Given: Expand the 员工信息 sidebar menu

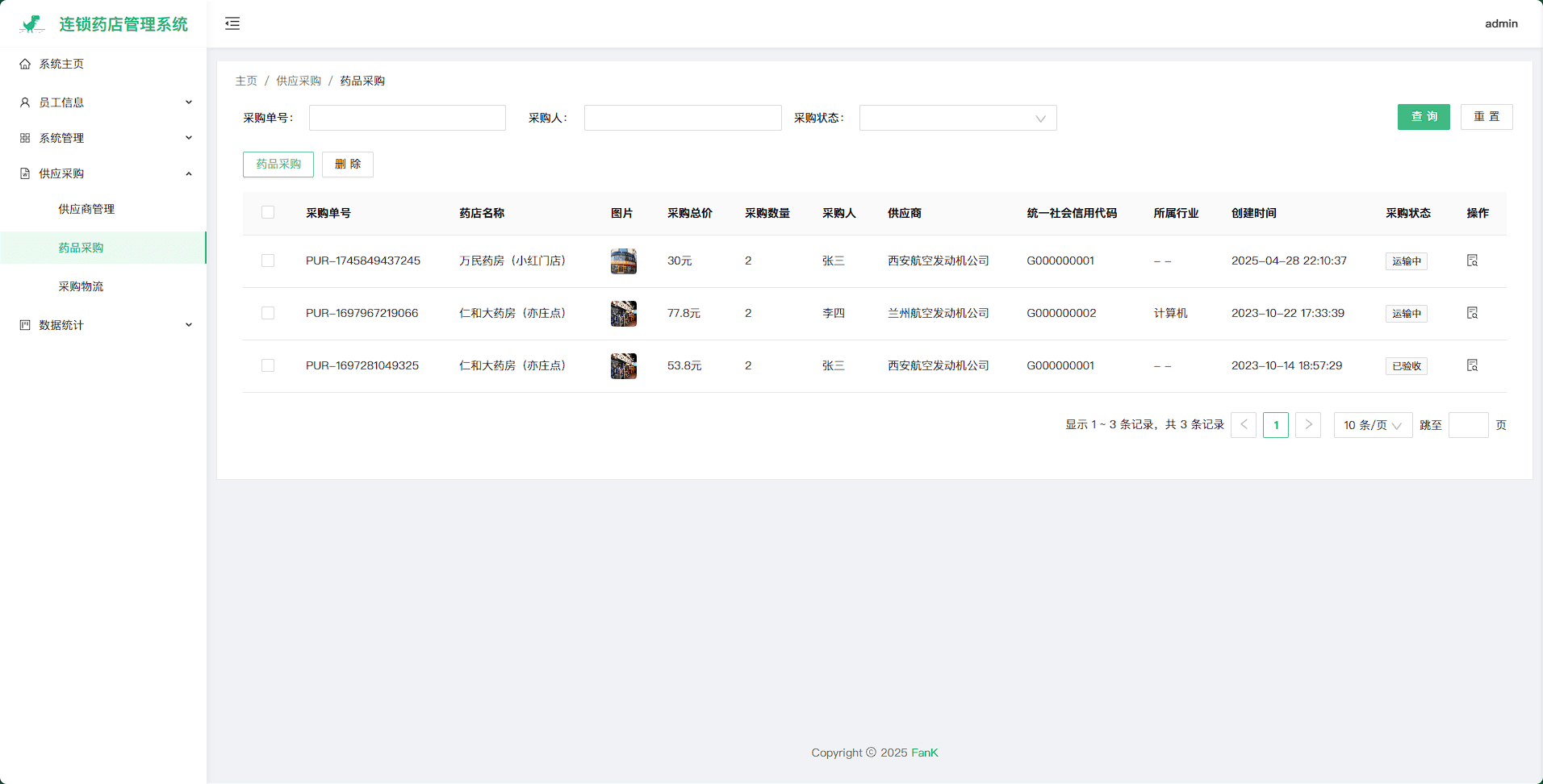Looking at the screenshot, I should (x=103, y=102).
